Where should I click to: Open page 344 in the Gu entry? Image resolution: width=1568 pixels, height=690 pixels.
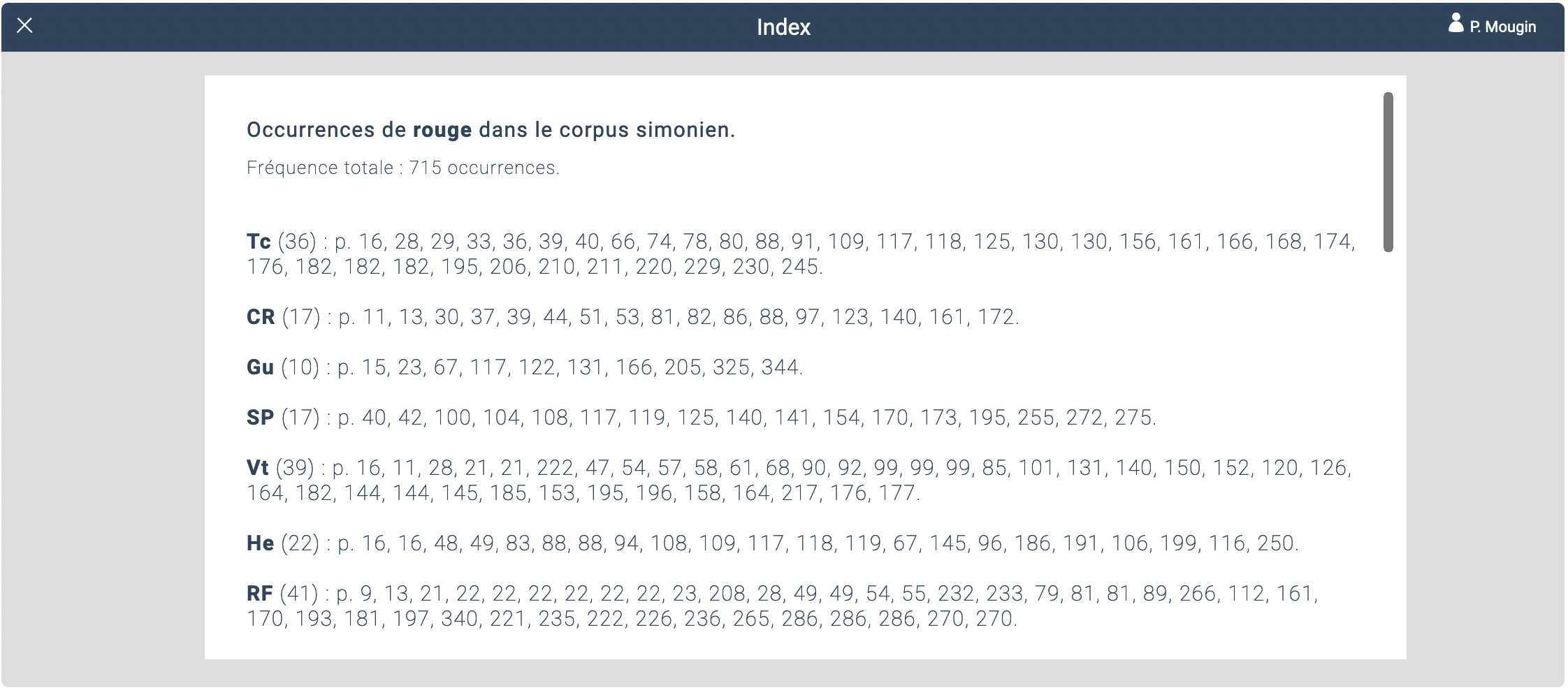point(780,367)
